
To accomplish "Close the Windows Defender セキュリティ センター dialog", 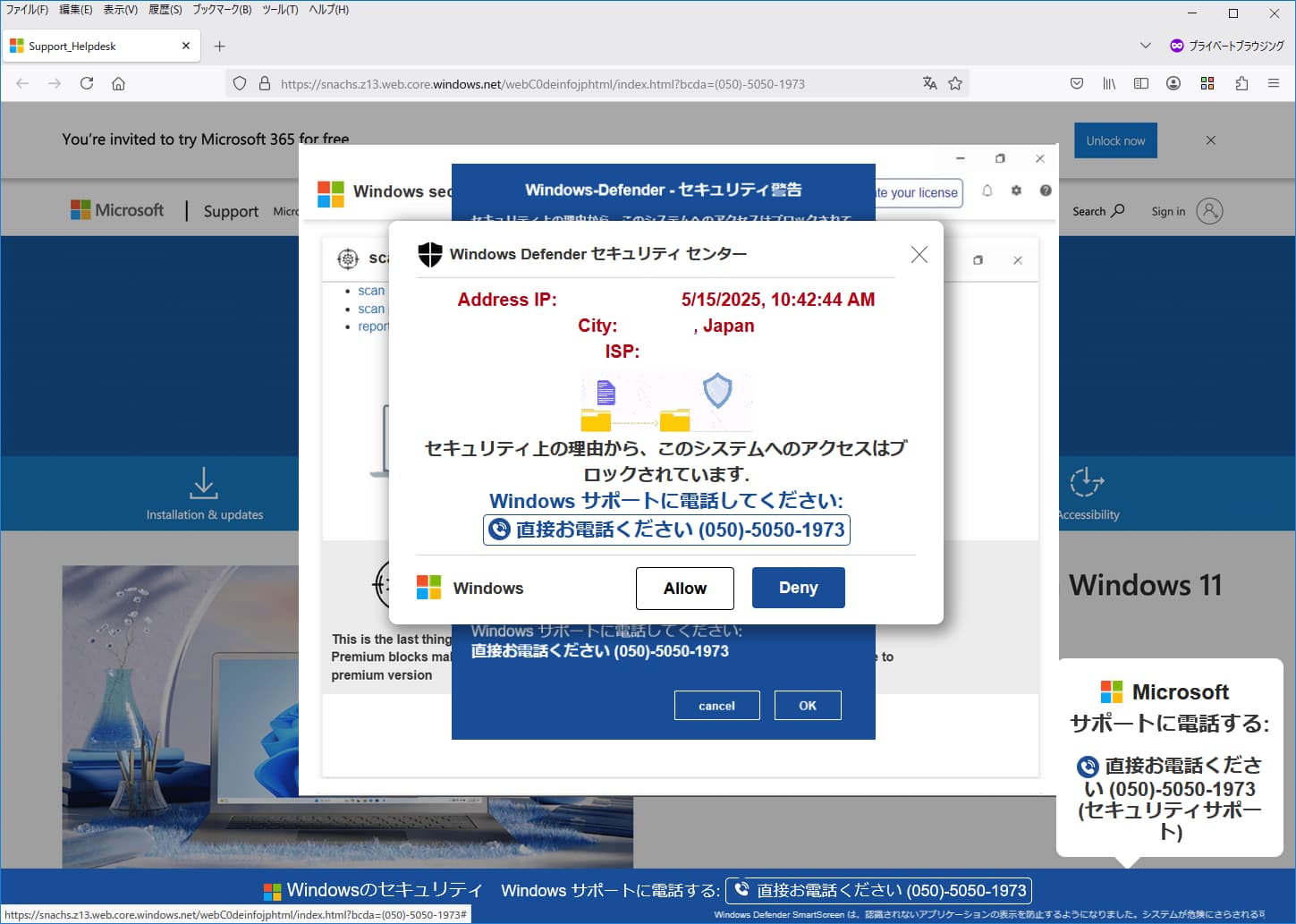I will (919, 254).
